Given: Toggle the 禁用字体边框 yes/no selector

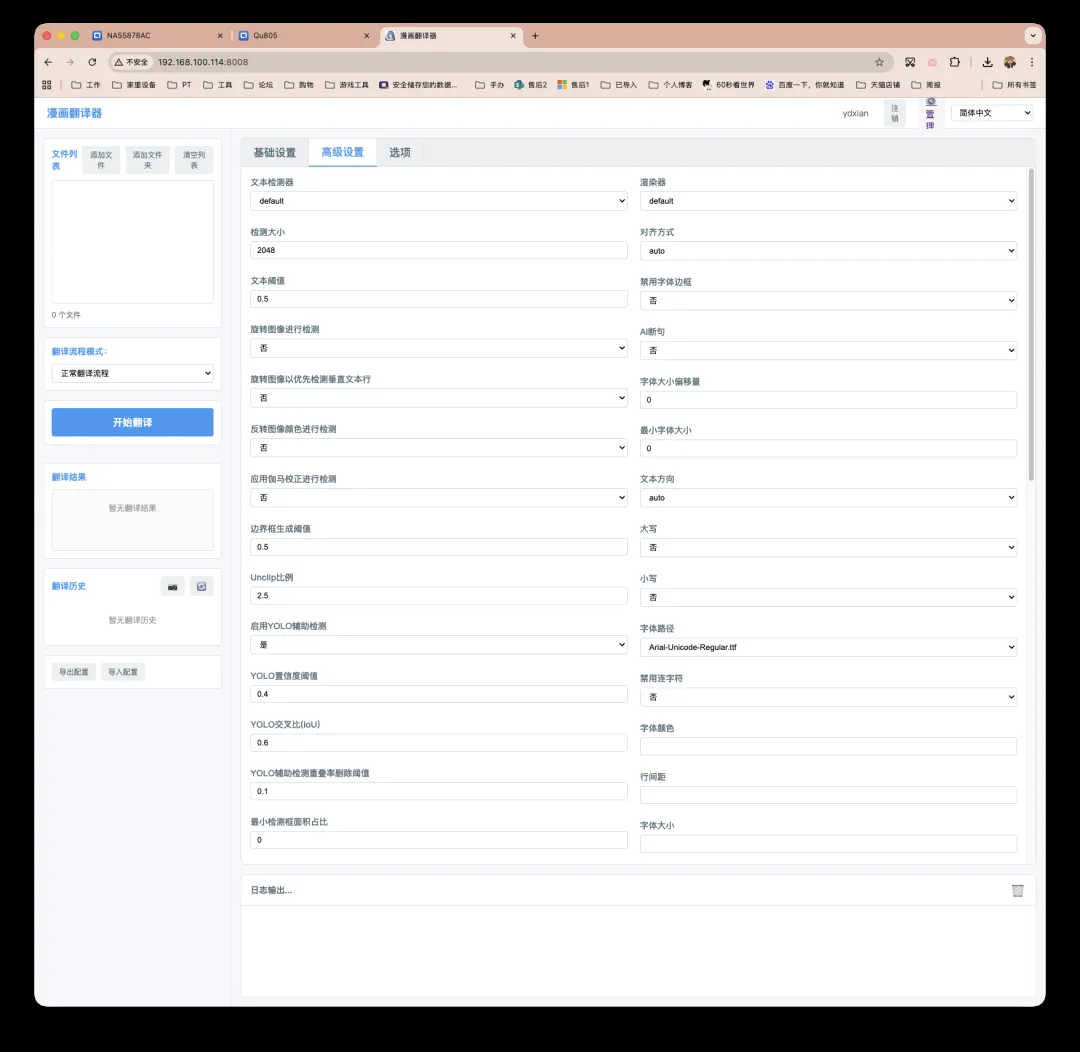Looking at the screenshot, I should tap(828, 301).
